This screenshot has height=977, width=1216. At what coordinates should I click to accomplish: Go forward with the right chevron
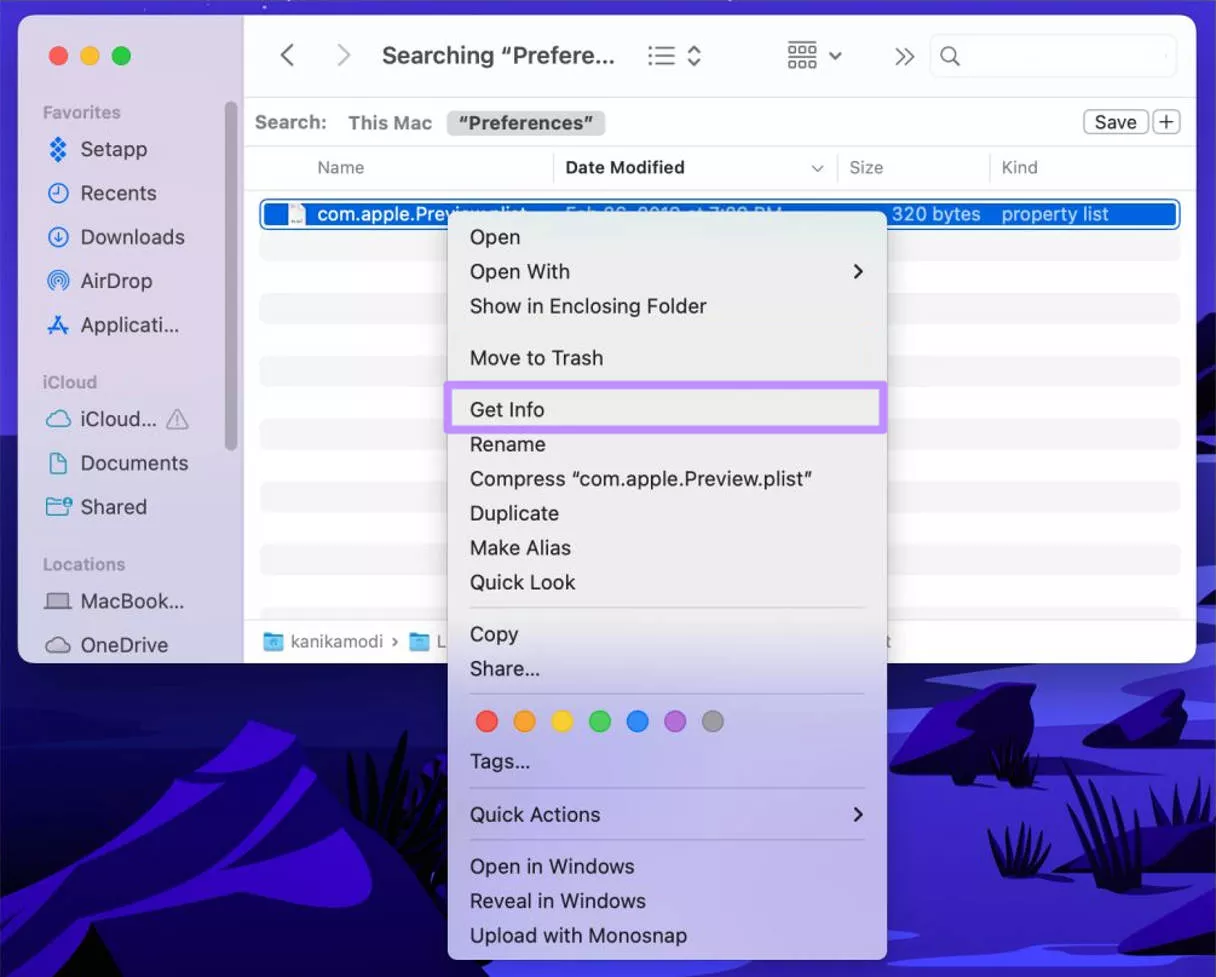click(343, 55)
